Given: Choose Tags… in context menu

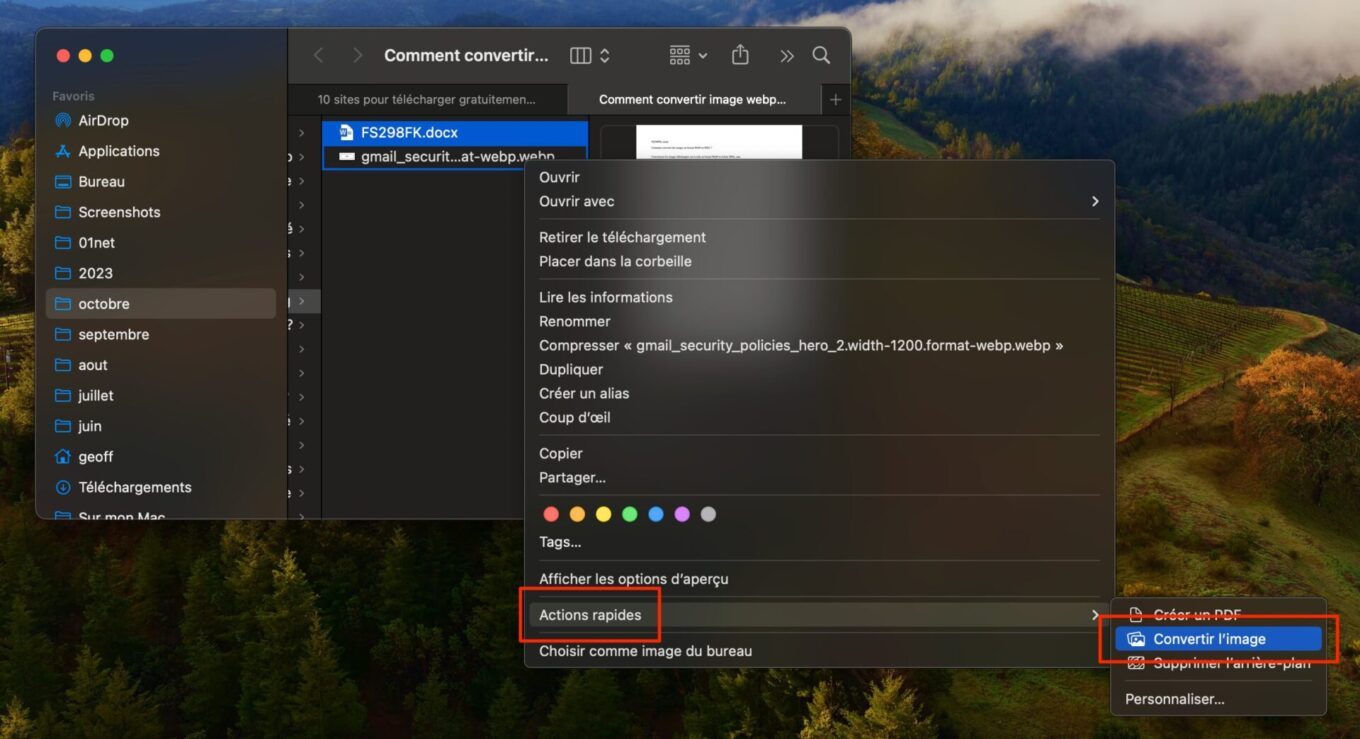Looking at the screenshot, I should click(x=560, y=542).
